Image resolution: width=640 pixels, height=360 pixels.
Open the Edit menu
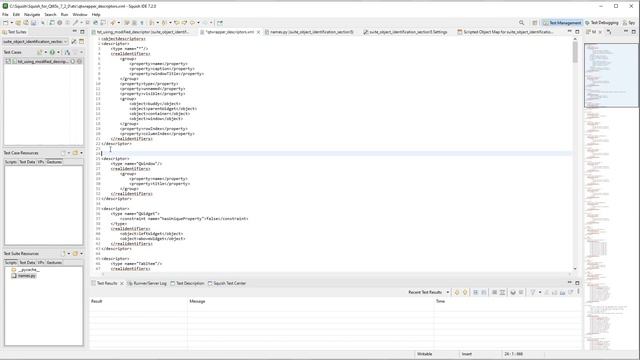(16, 14)
